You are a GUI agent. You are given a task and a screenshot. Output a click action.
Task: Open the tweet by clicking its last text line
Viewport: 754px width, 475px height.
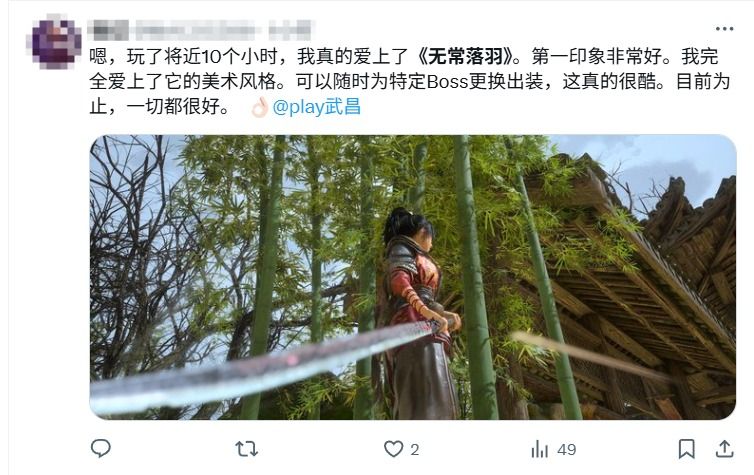tap(161, 107)
